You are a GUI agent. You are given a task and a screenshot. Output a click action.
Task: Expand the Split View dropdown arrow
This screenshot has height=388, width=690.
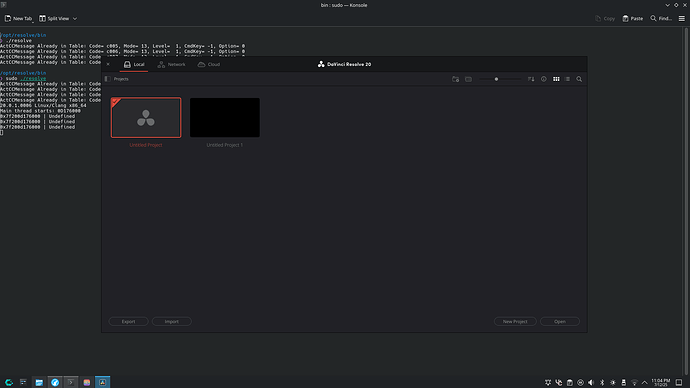pos(75,18)
